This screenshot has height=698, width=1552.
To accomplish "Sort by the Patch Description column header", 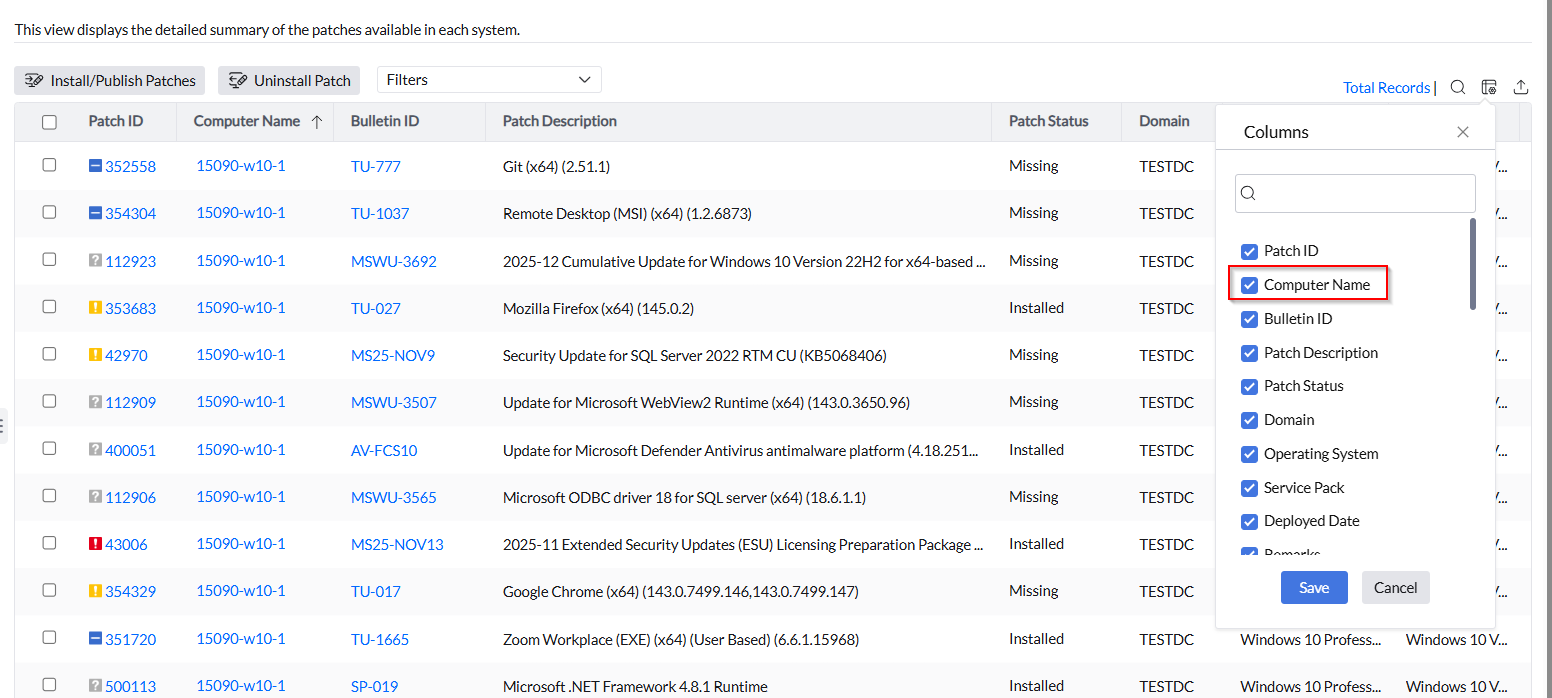I will click(560, 121).
